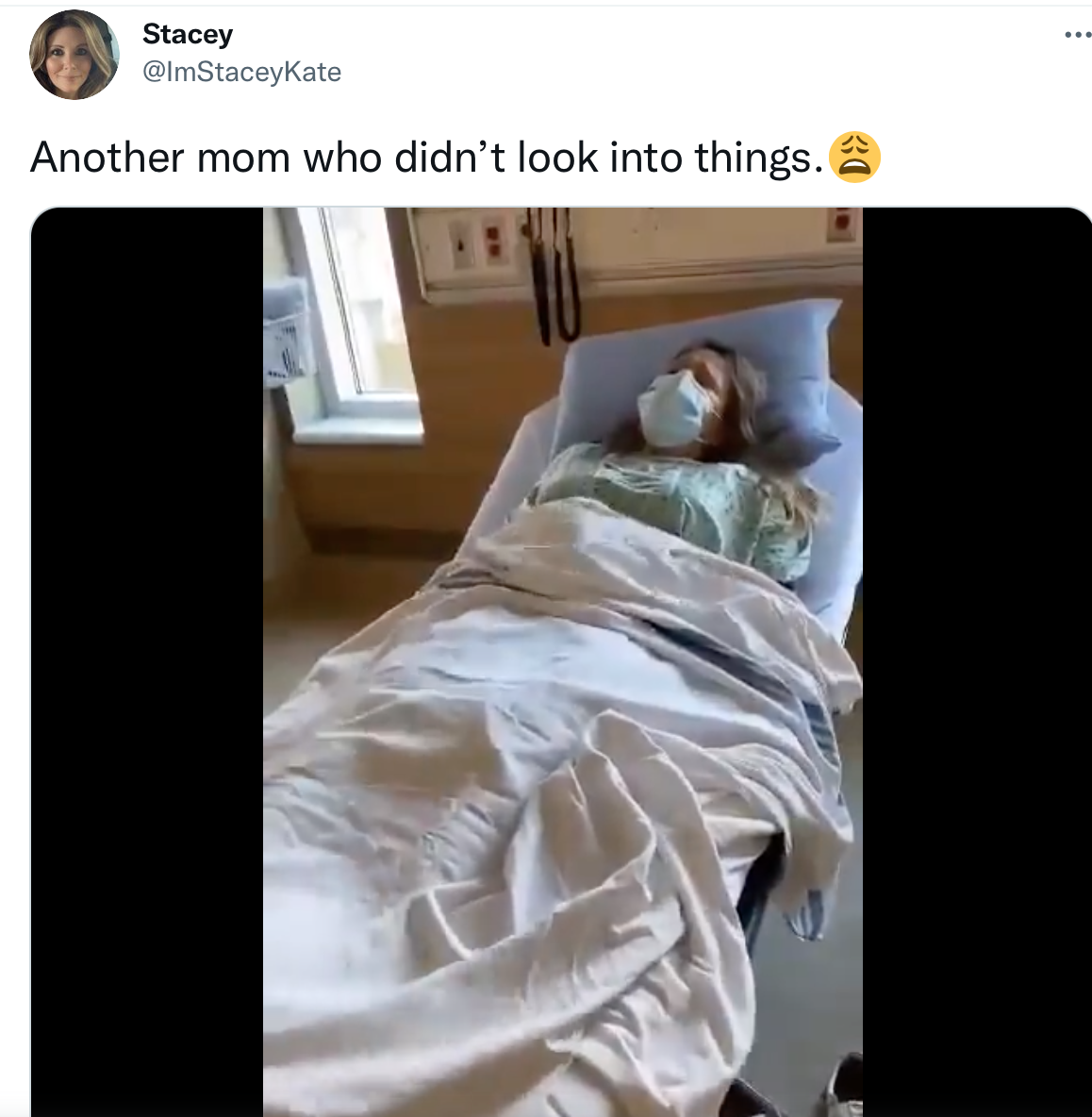Click the green hospital gown in video
Image resolution: width=1092 pixels, height=1117 pixels.
click(x=672, y=505)
